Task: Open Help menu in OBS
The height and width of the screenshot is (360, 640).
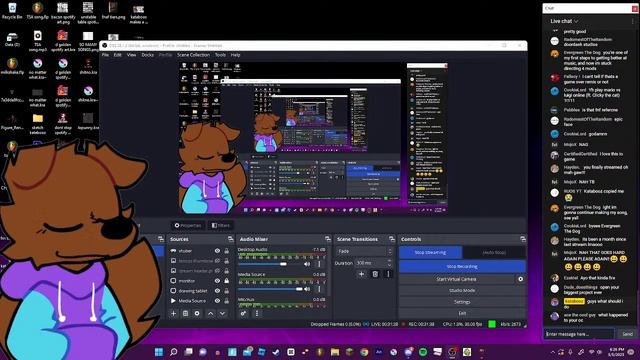Action: pos(236,55)
